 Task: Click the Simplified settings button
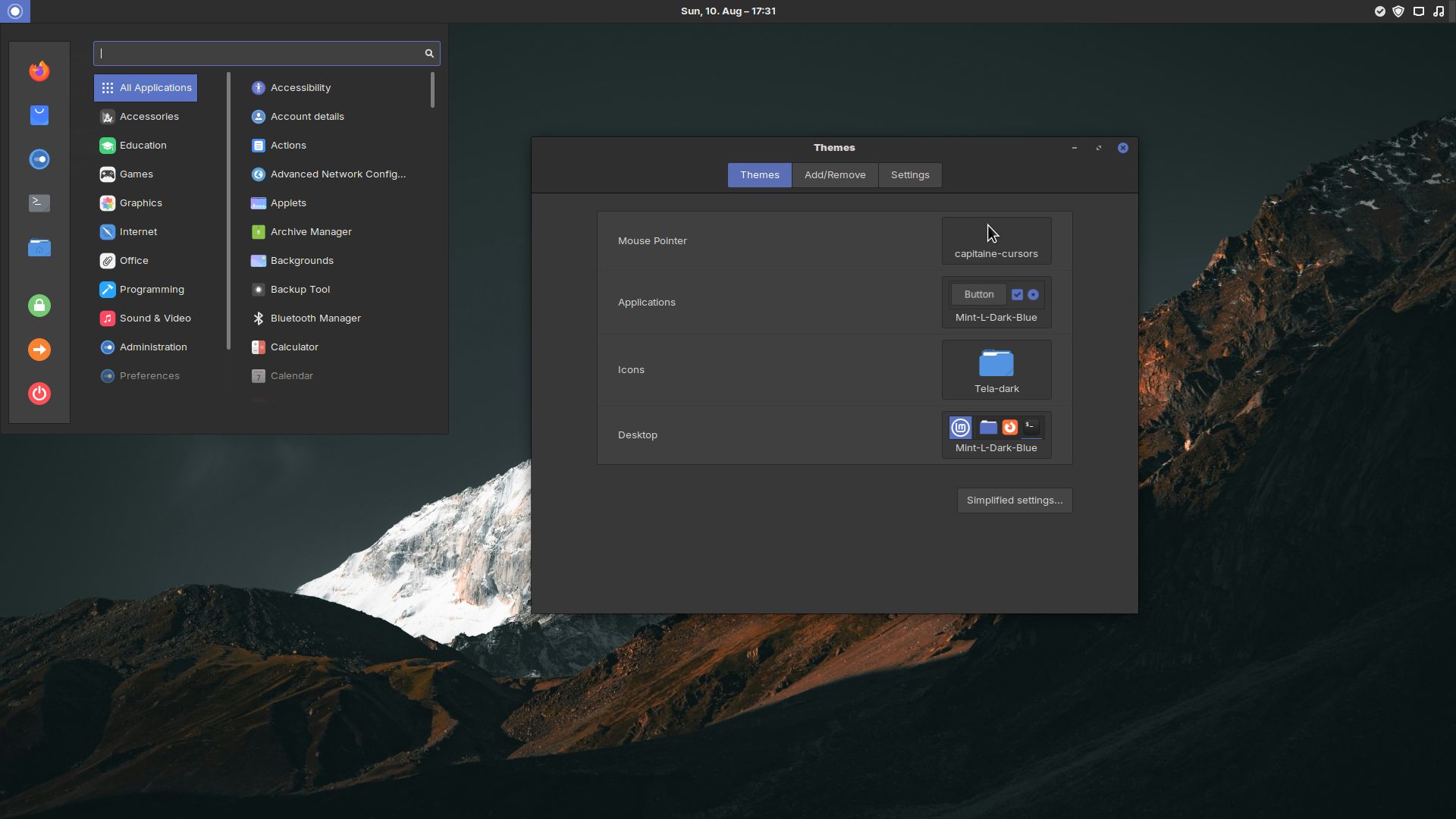(1015, 500)
